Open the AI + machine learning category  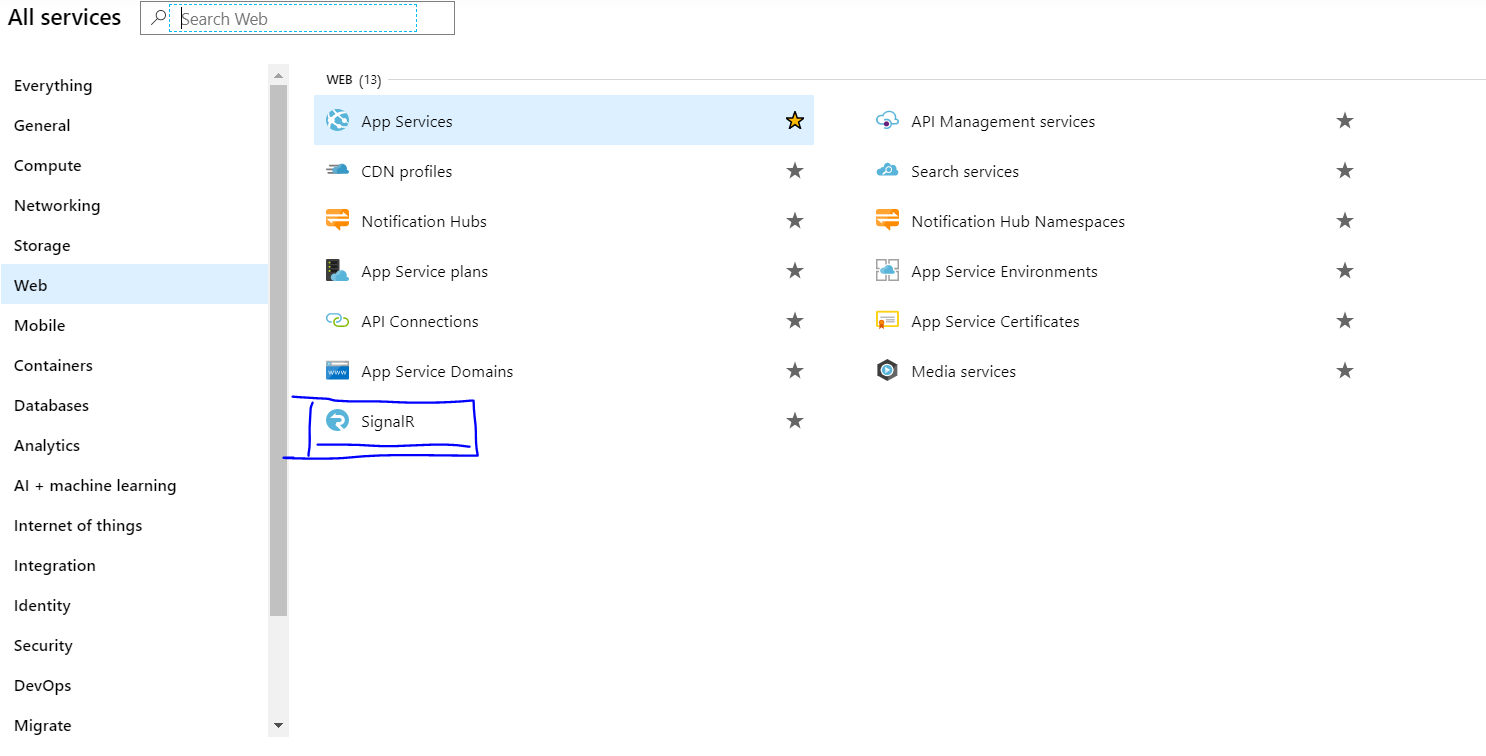pyautogui.click(x=95, y=485)
